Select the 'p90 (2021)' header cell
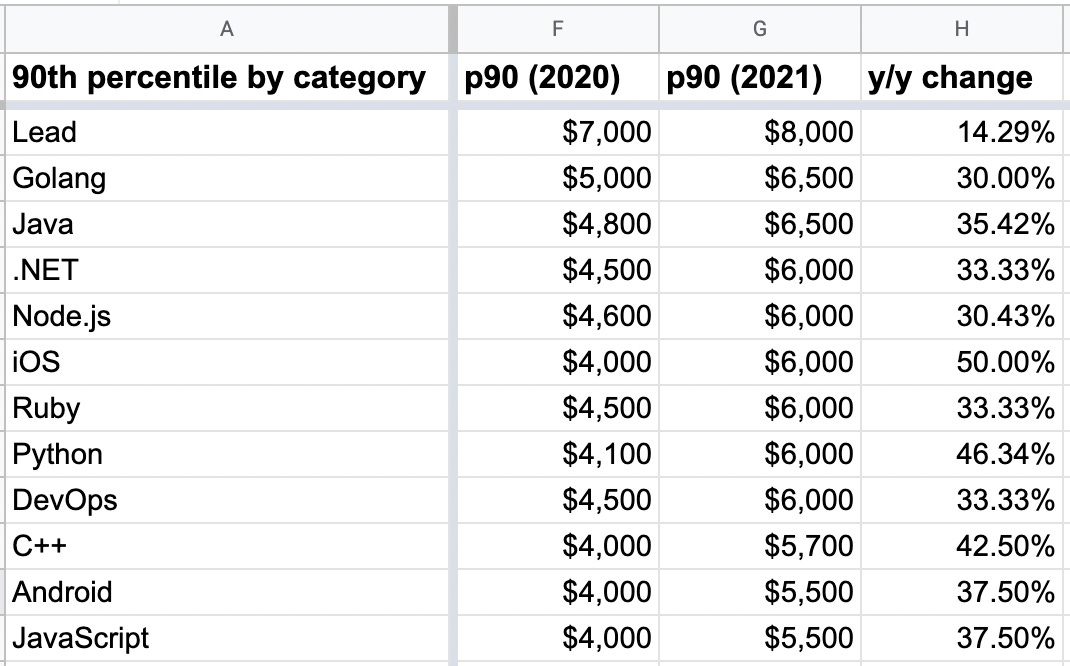The height and width of the screenshot is (666, 1070). click(x=759, y=77)
